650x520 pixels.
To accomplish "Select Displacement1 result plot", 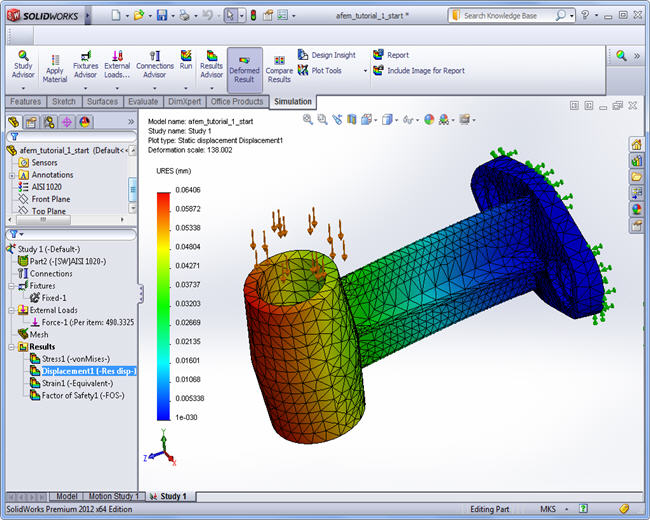I will click(x=83, y=371).
